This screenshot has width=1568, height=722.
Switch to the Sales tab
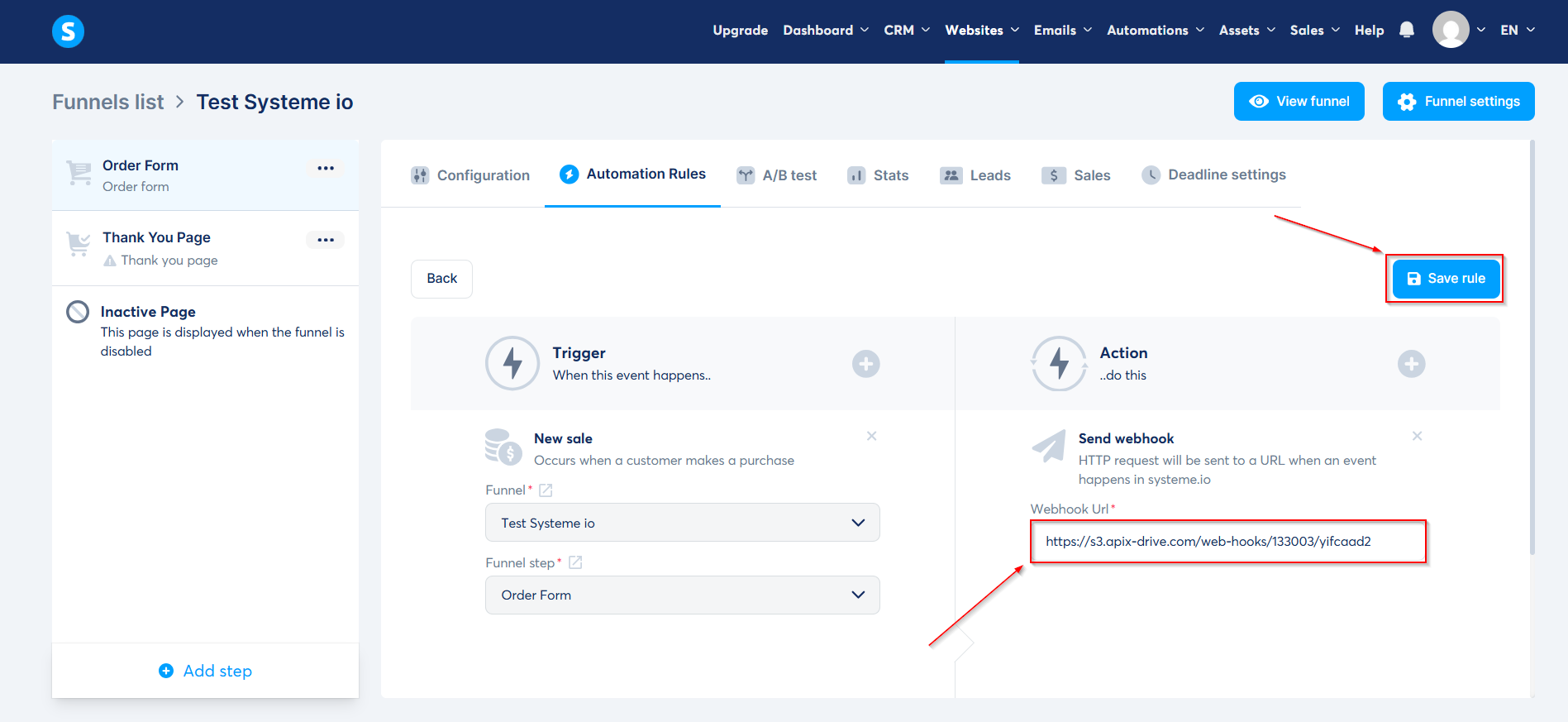pyautogui.click(x=1076, y=175)
